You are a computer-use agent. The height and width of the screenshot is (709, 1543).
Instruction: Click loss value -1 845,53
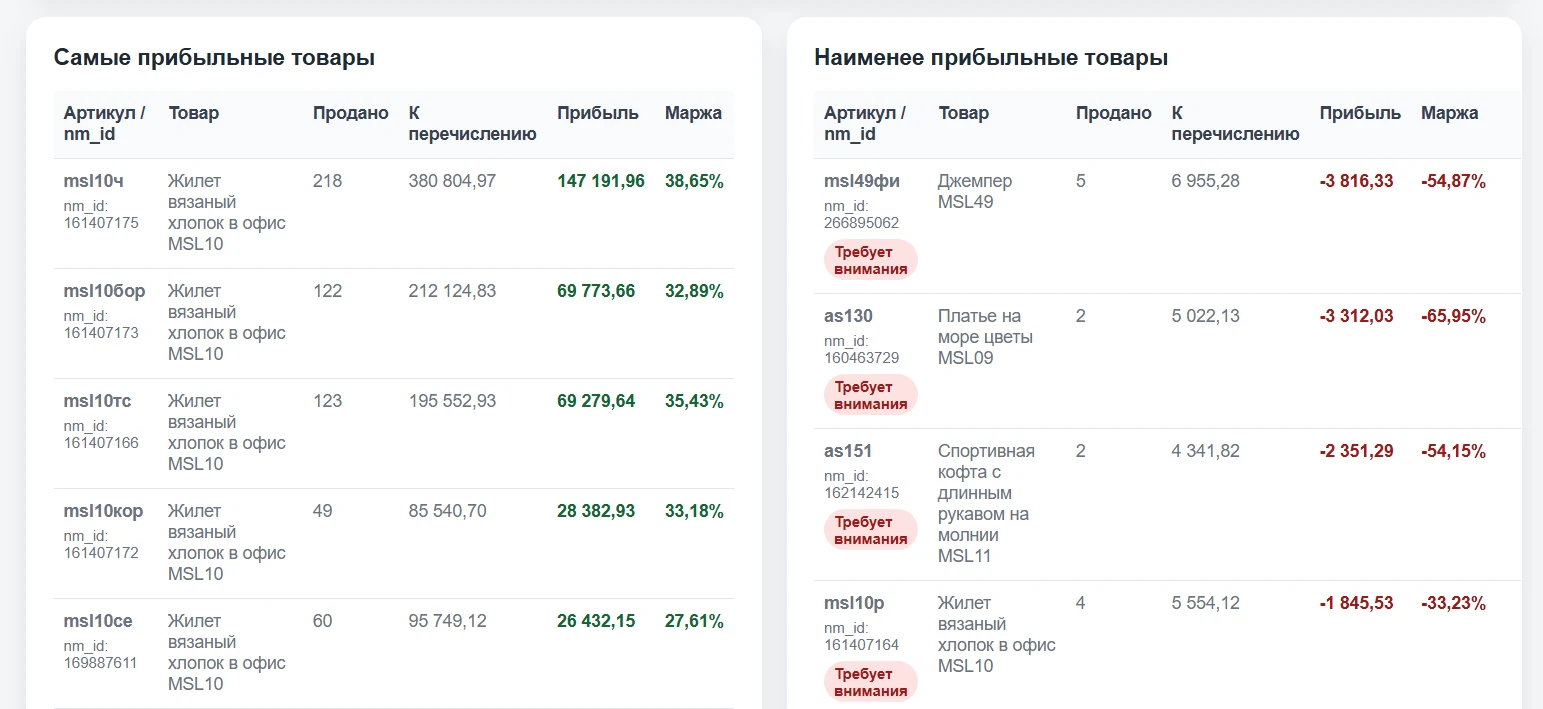1357,603
